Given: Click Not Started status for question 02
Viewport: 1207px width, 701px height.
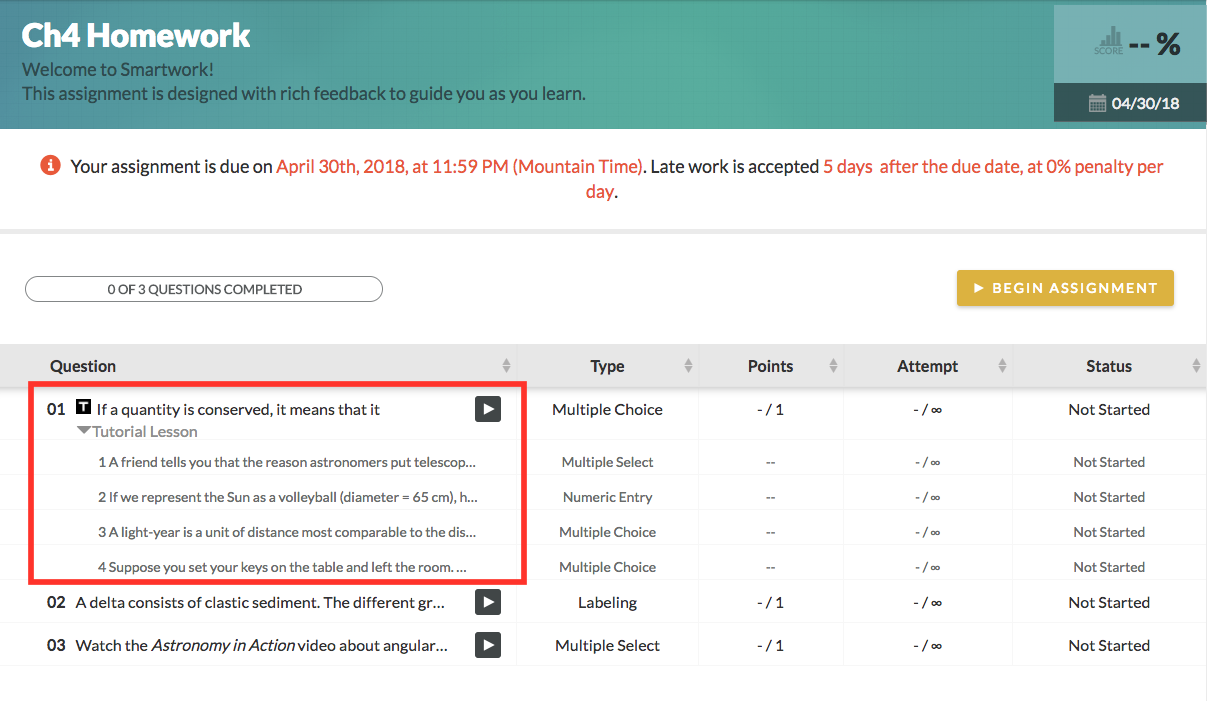Looking at the screenshot, I should click(x=1109, y=602).
